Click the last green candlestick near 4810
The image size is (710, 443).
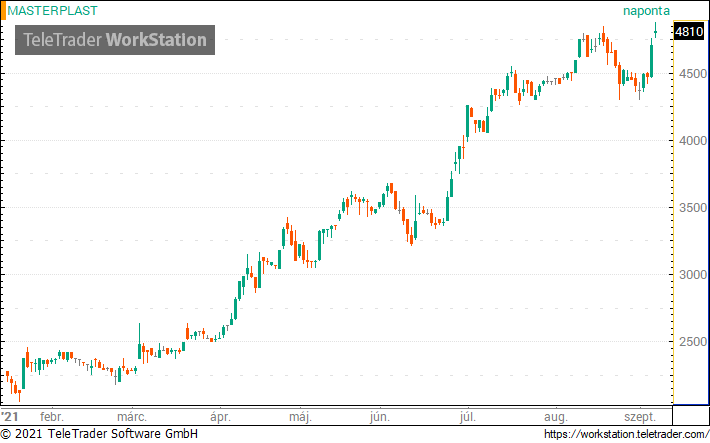(x=655, y=31)
